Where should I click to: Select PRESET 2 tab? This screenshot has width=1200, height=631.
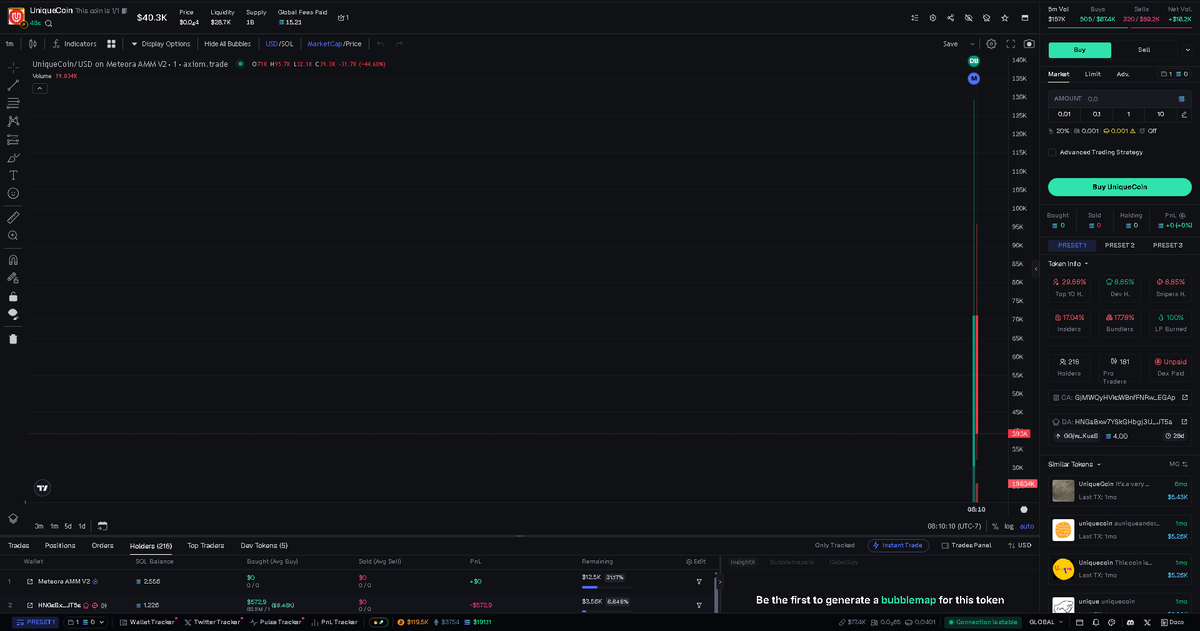1119,245
